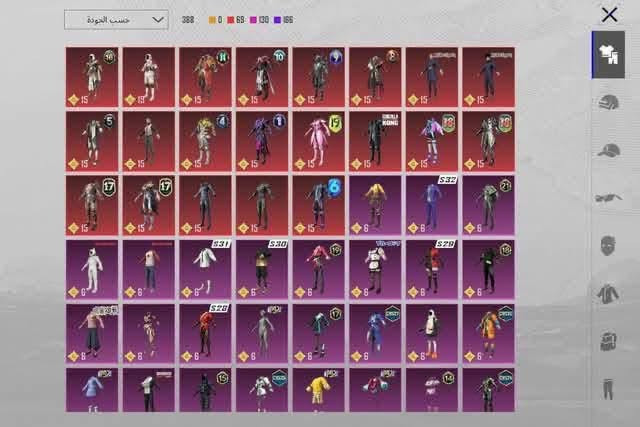Screen dimensions: 640x427
Task: Open the jacket category icon
Action: point(608,294)
